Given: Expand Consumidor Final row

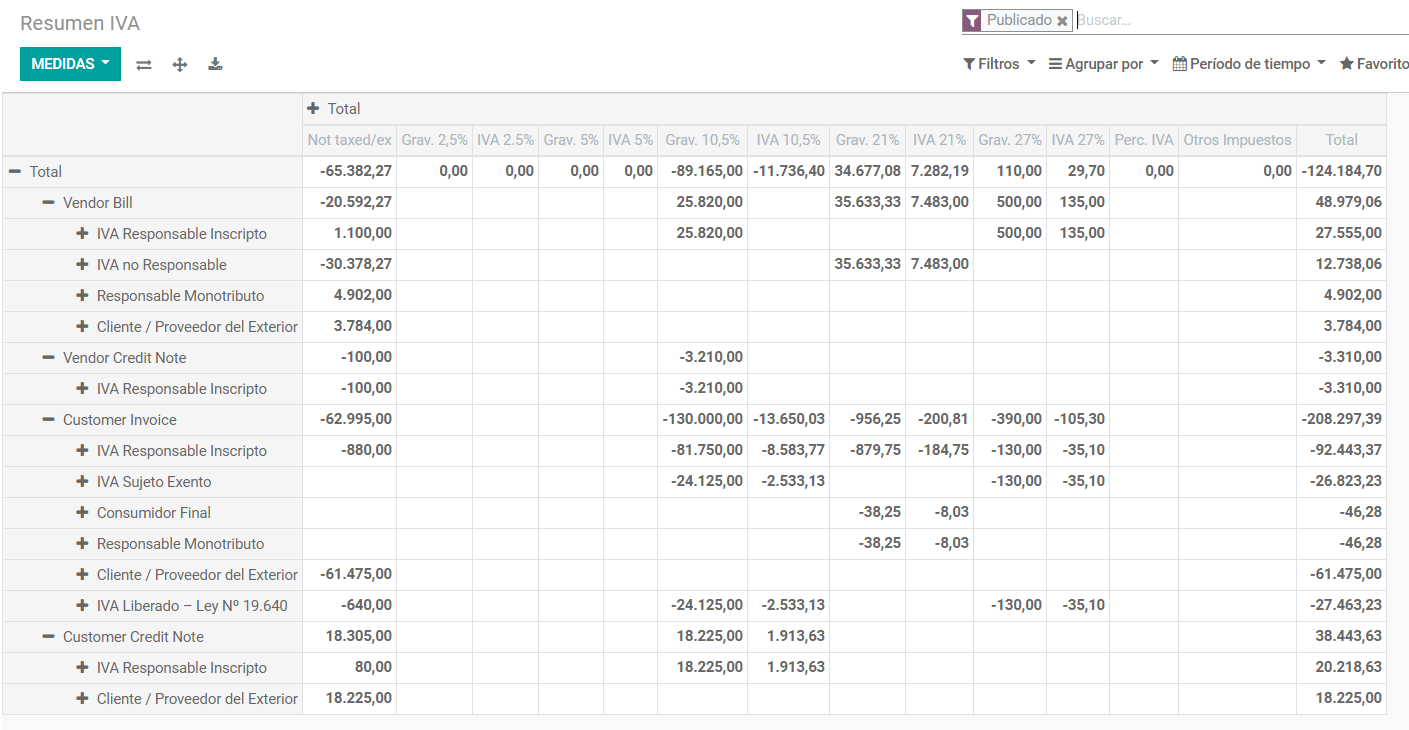Looking at the screenshot, I should pyautogui.click(x=82, y=513).
